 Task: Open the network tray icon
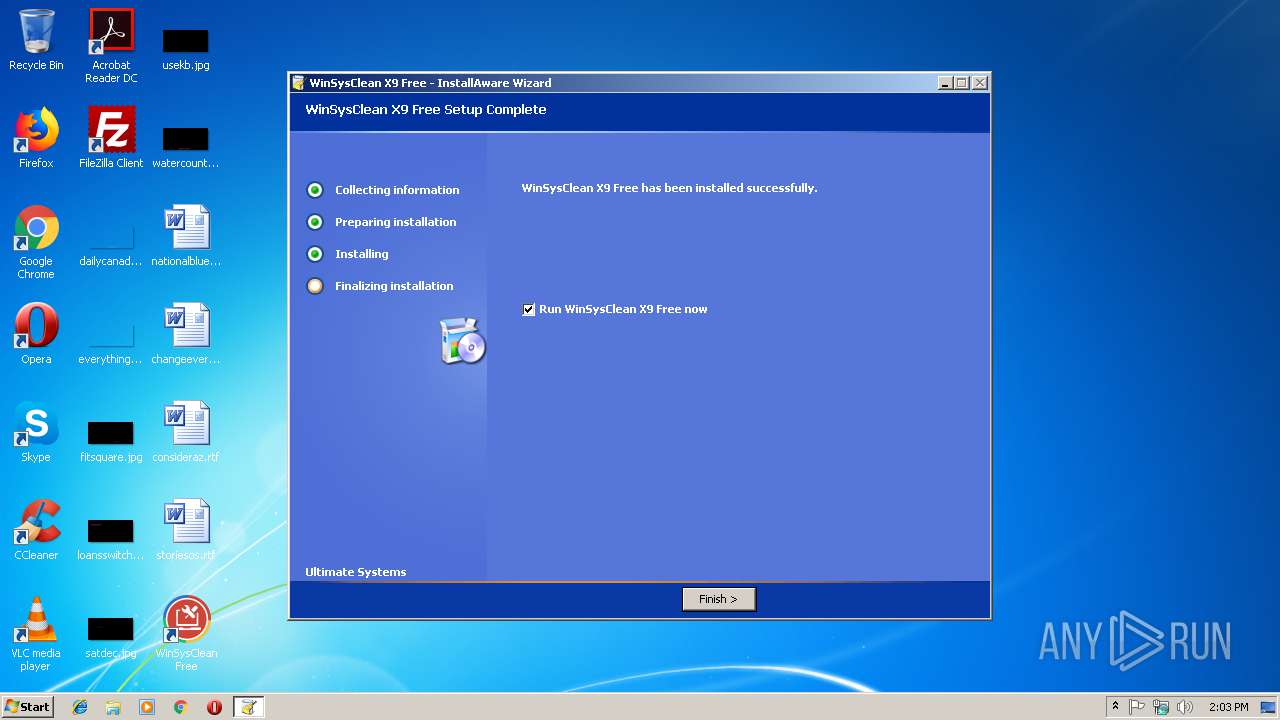pos(1161,707)
